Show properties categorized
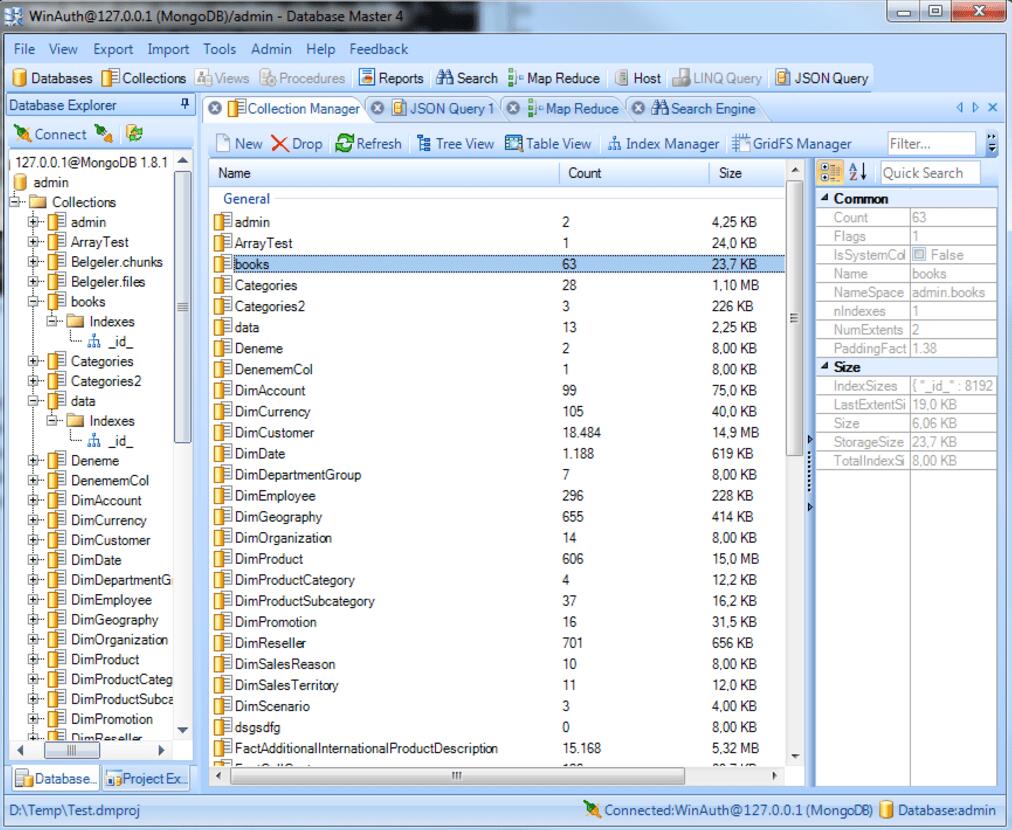Viewport: 1012px width, 830px height. pyautogui.click(x=830, y=172)
